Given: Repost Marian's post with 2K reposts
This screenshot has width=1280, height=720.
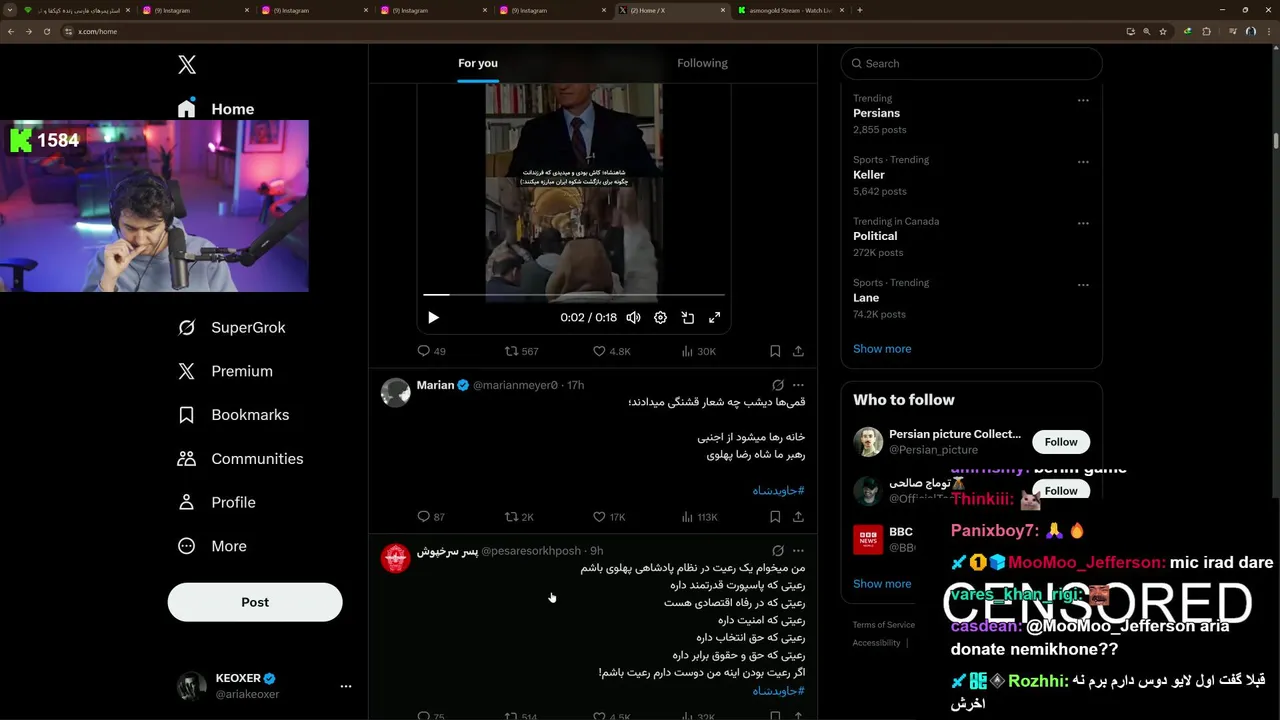Looking at the screenshot, I should 519,517.
